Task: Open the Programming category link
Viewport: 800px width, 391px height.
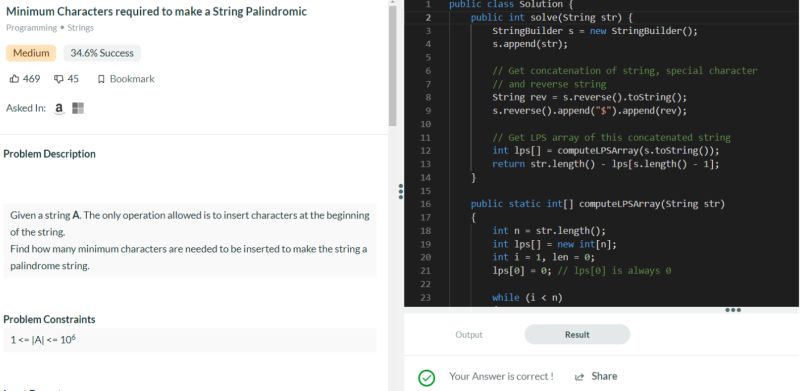Action: [32, 28]
